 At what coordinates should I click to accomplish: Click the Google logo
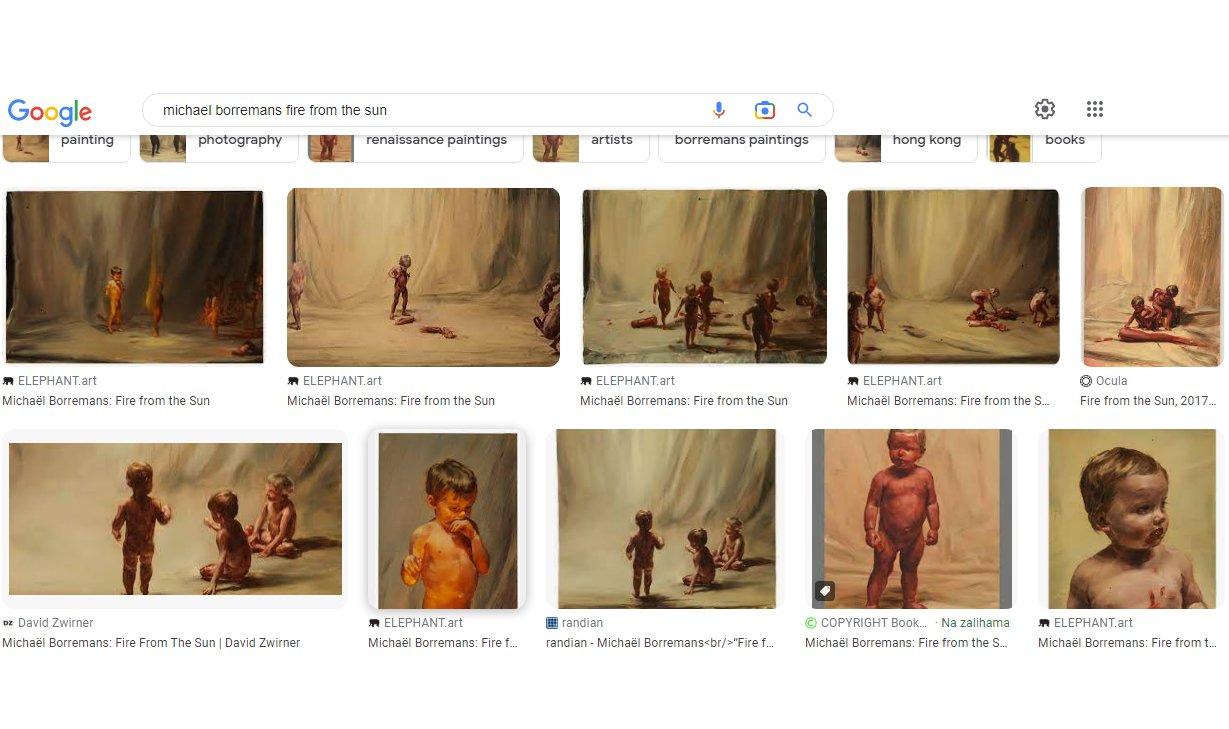tap(49, 111)
